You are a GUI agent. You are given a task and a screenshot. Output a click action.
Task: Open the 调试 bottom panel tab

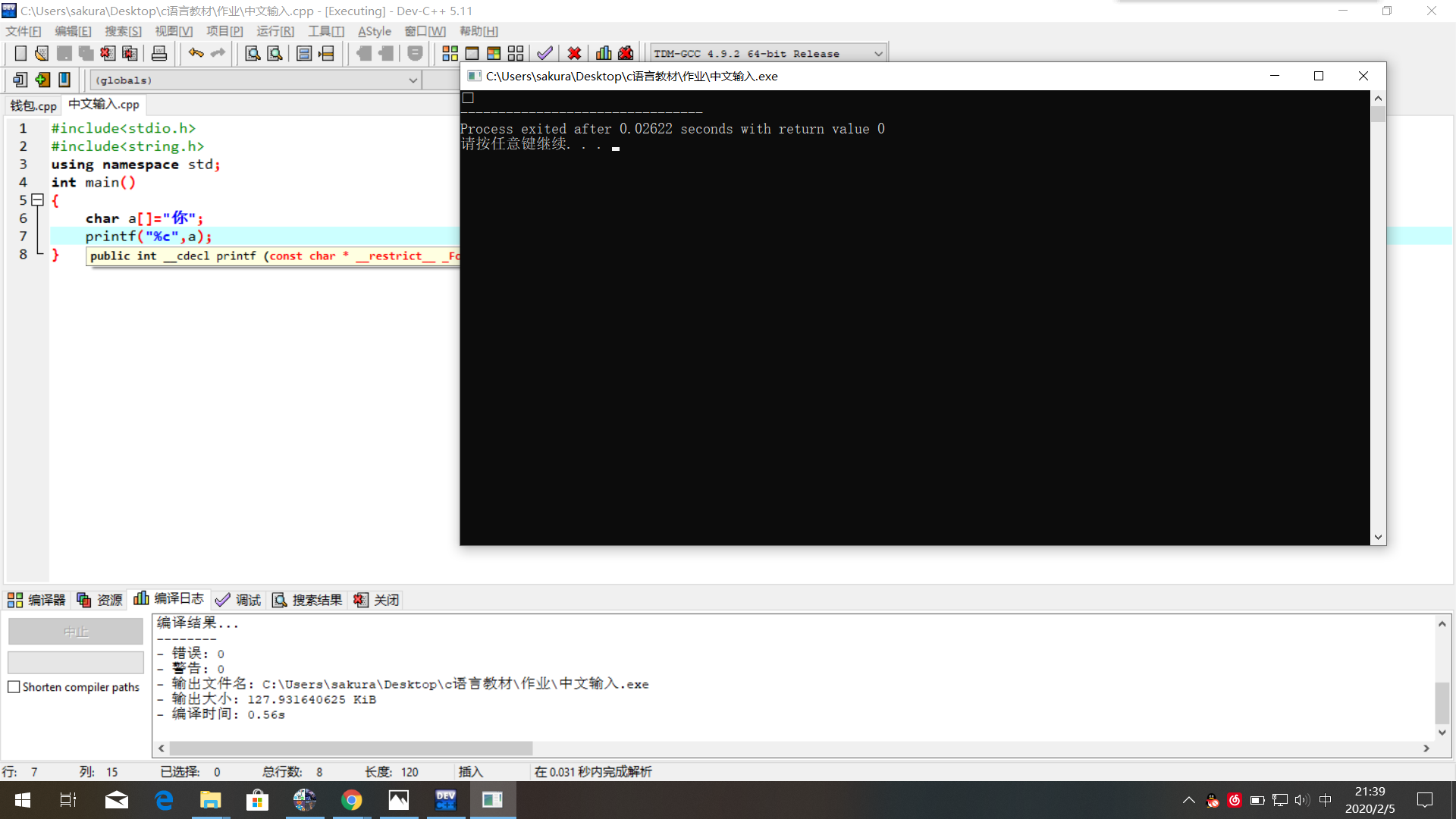[x=238, y=600]
